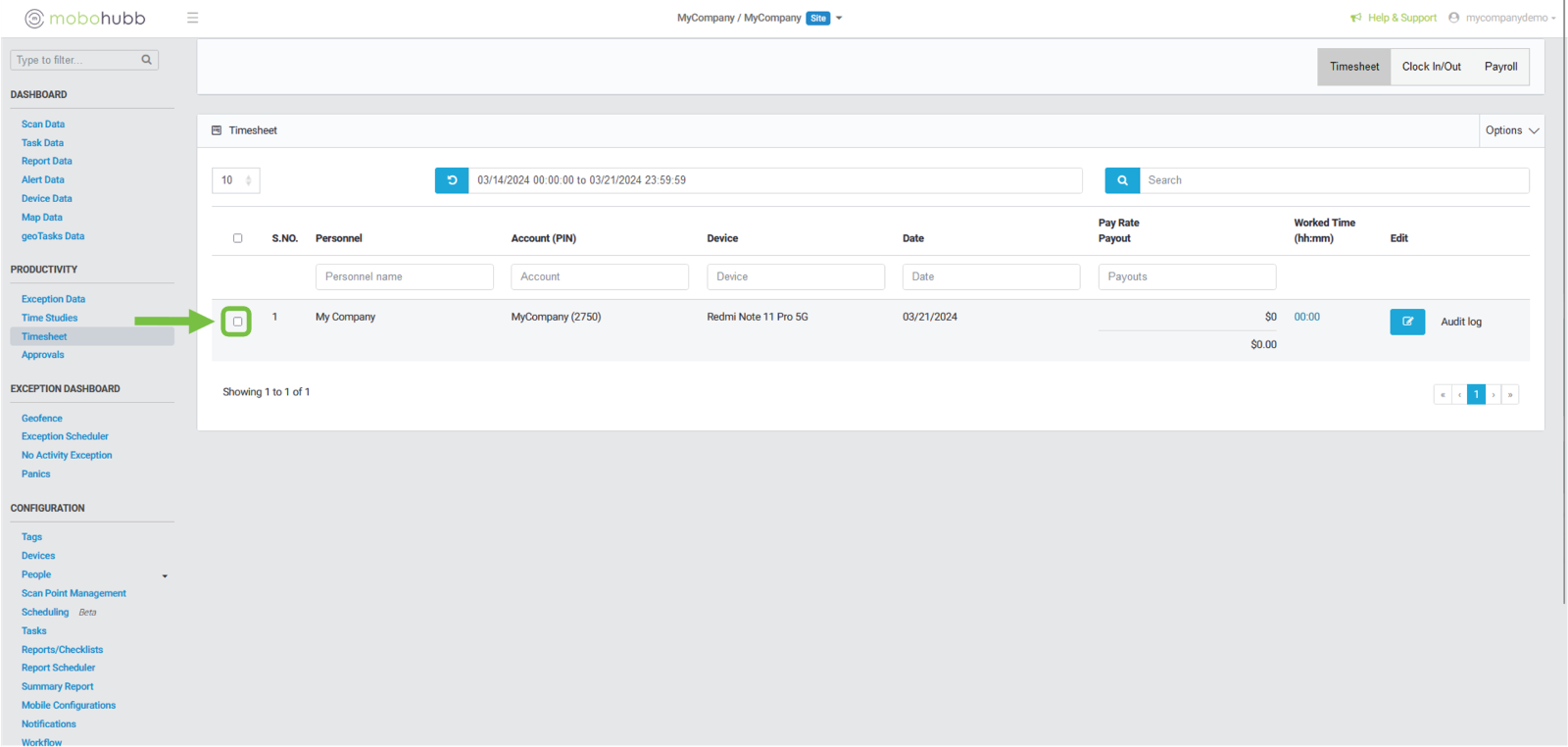Screen dimensions: 1568x747
Task: Toggle the select-all header checkbox
Action: [x=237, y=238]
